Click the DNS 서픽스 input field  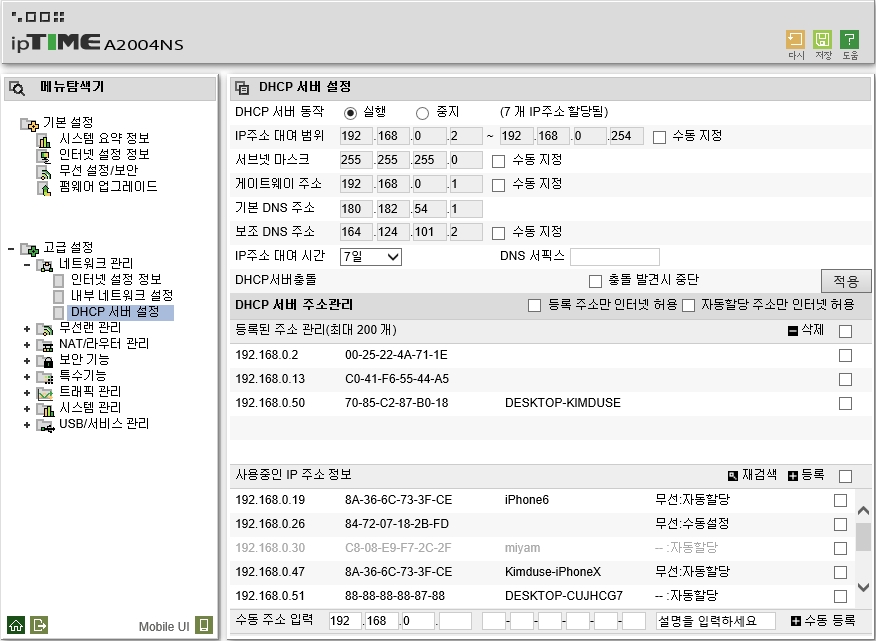pyautogui.click(x=615, y=257)
